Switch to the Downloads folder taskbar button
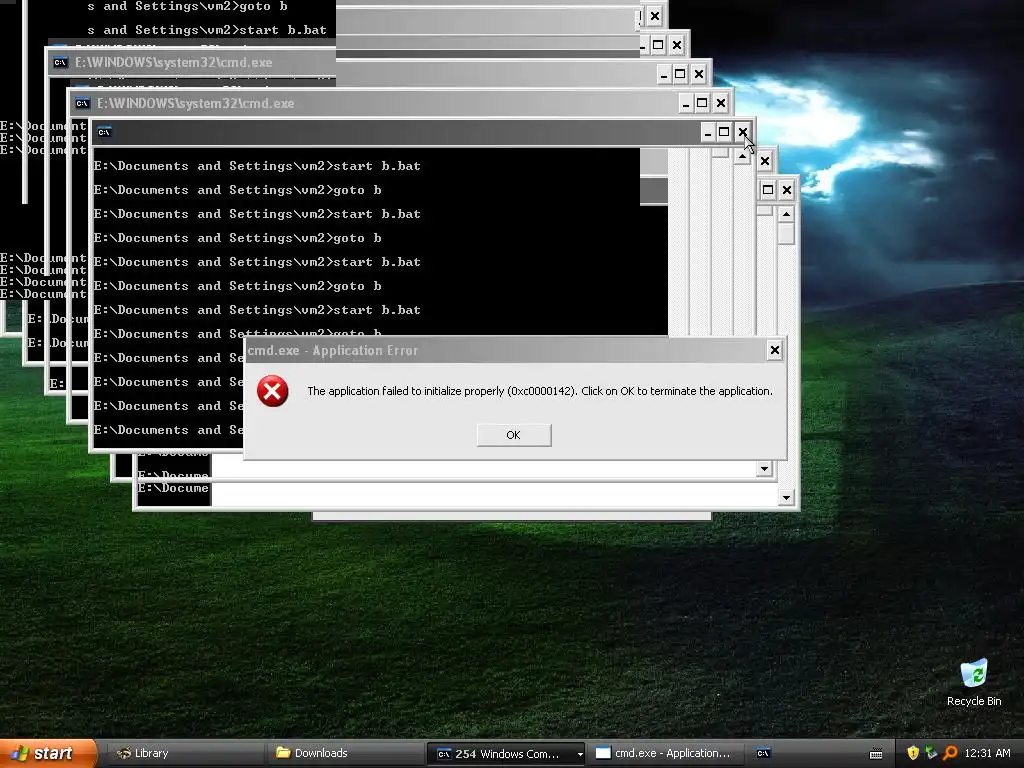The height and width of the screenshot is (768, 1024). click(345, 753)
